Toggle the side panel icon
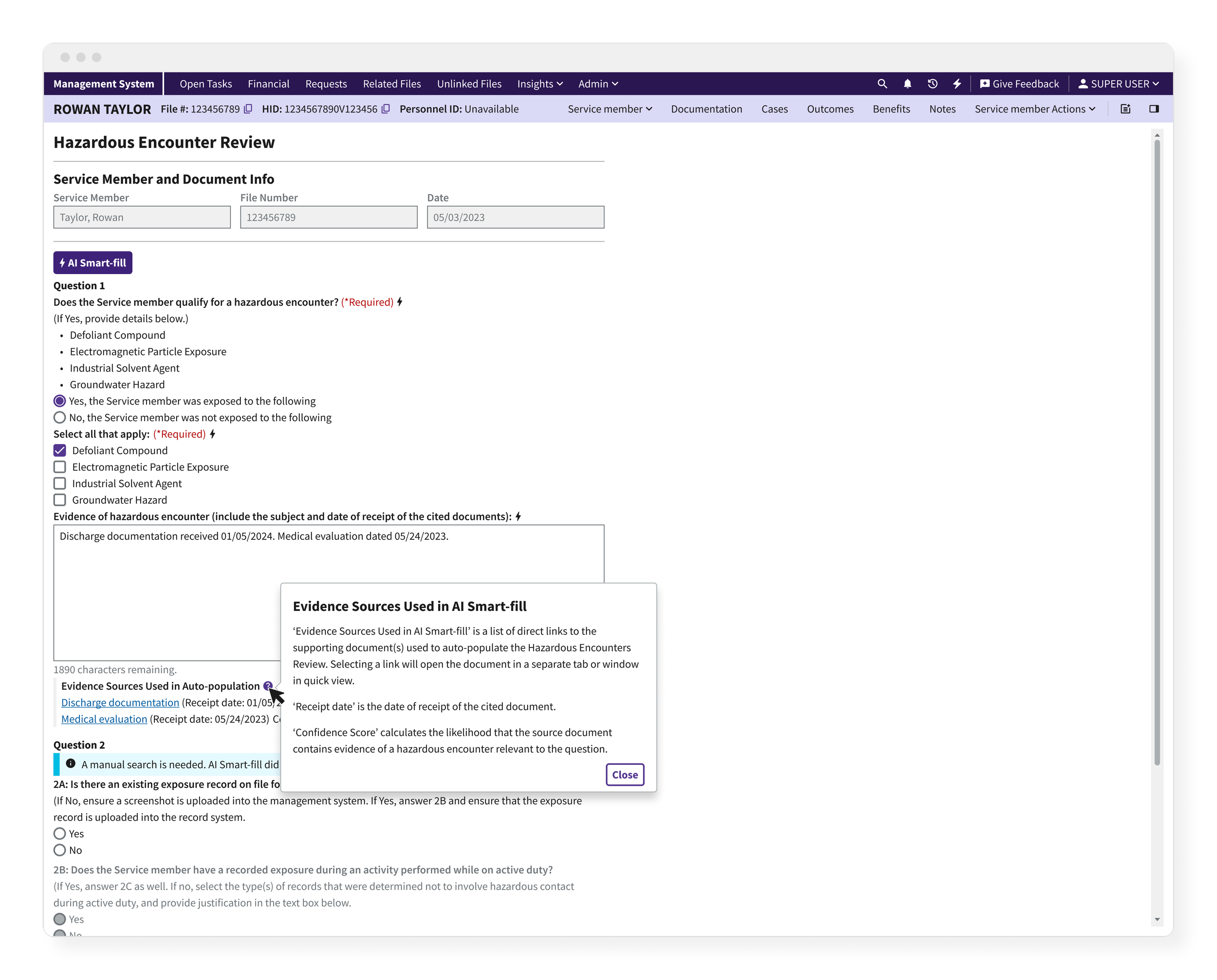 1154,109
